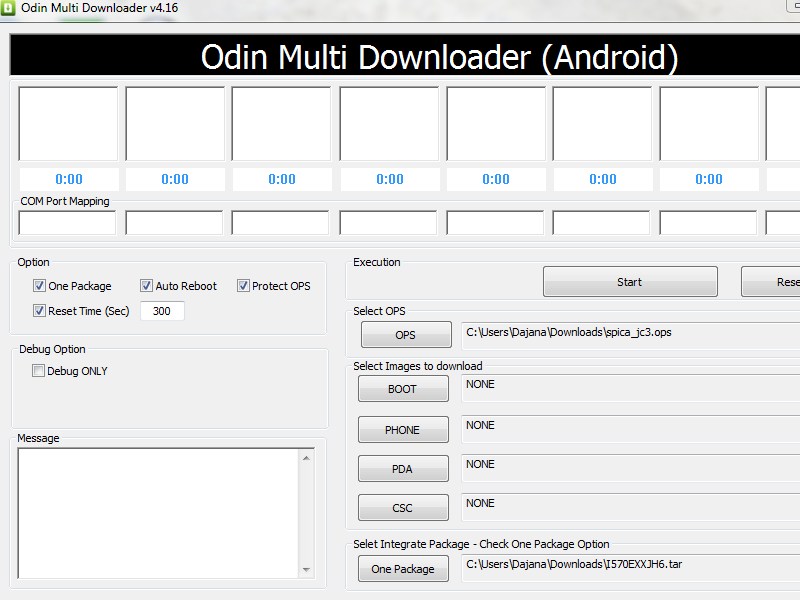Click the OPS file selection button
The height and width of the screenshot is (600, 800).
[x=406, y=335]
